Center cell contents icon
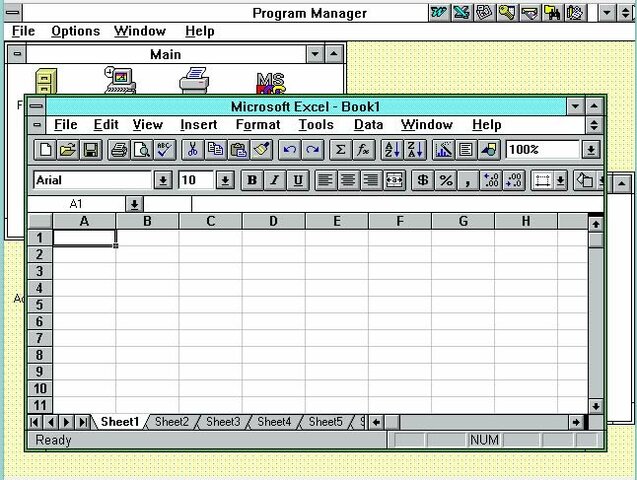Image resolution: width=637 pixels, height=480 pixels. click(348, 180)
